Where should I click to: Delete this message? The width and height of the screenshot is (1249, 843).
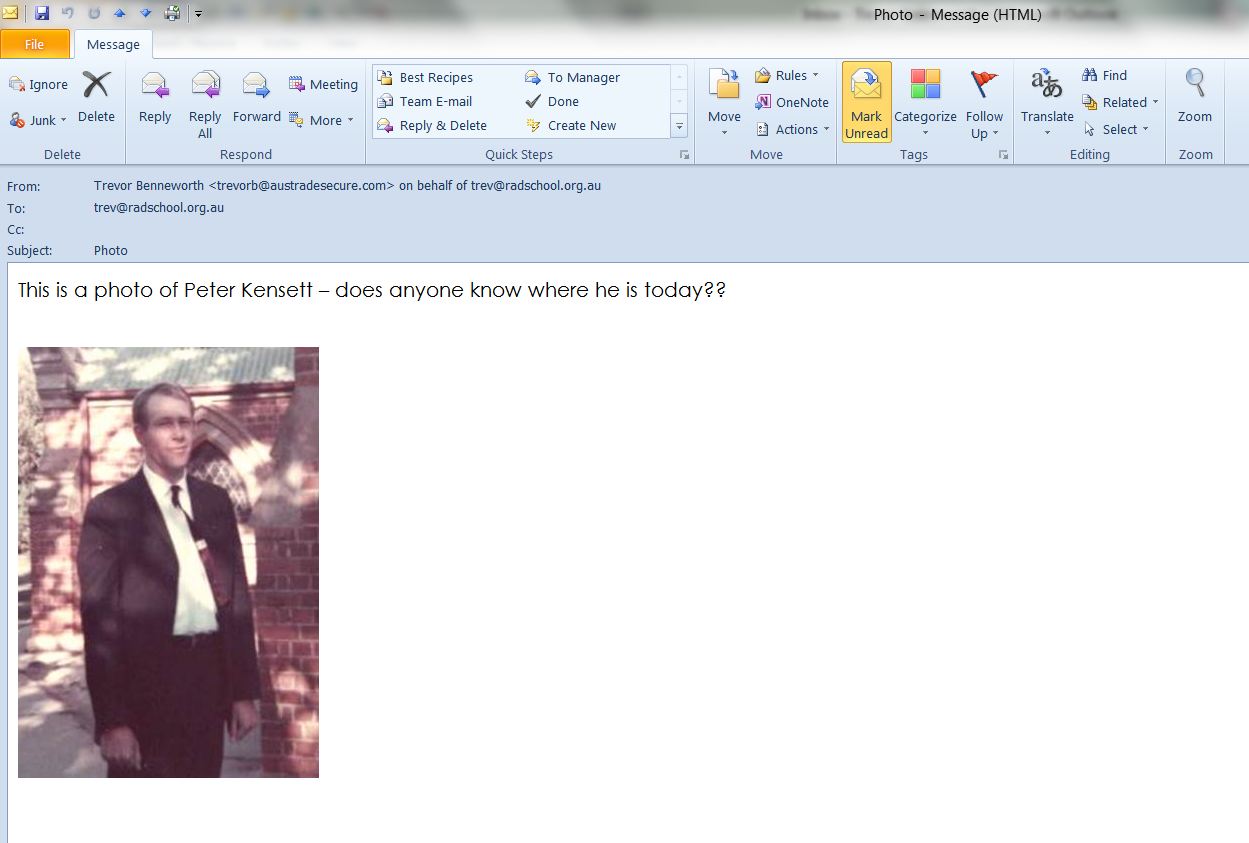click(96, 97)
